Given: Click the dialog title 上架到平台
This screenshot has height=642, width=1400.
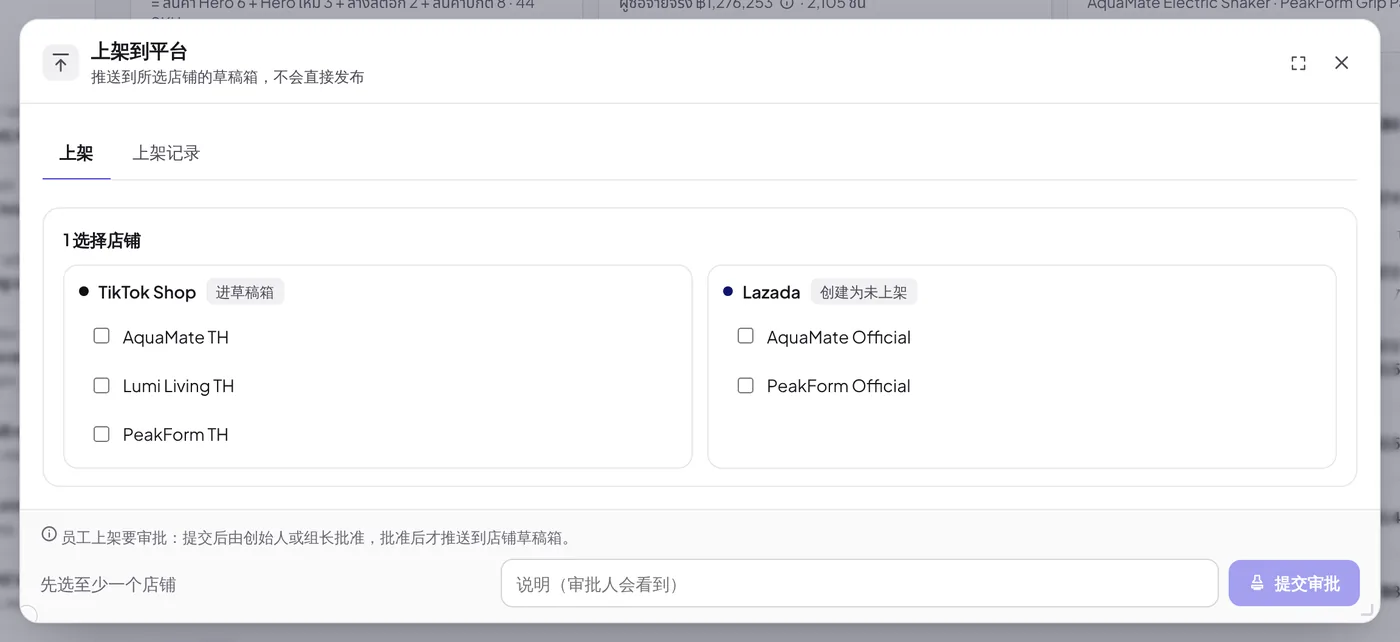Looking at the screenshot, I should pyautogui.click(x=139, y=52).
